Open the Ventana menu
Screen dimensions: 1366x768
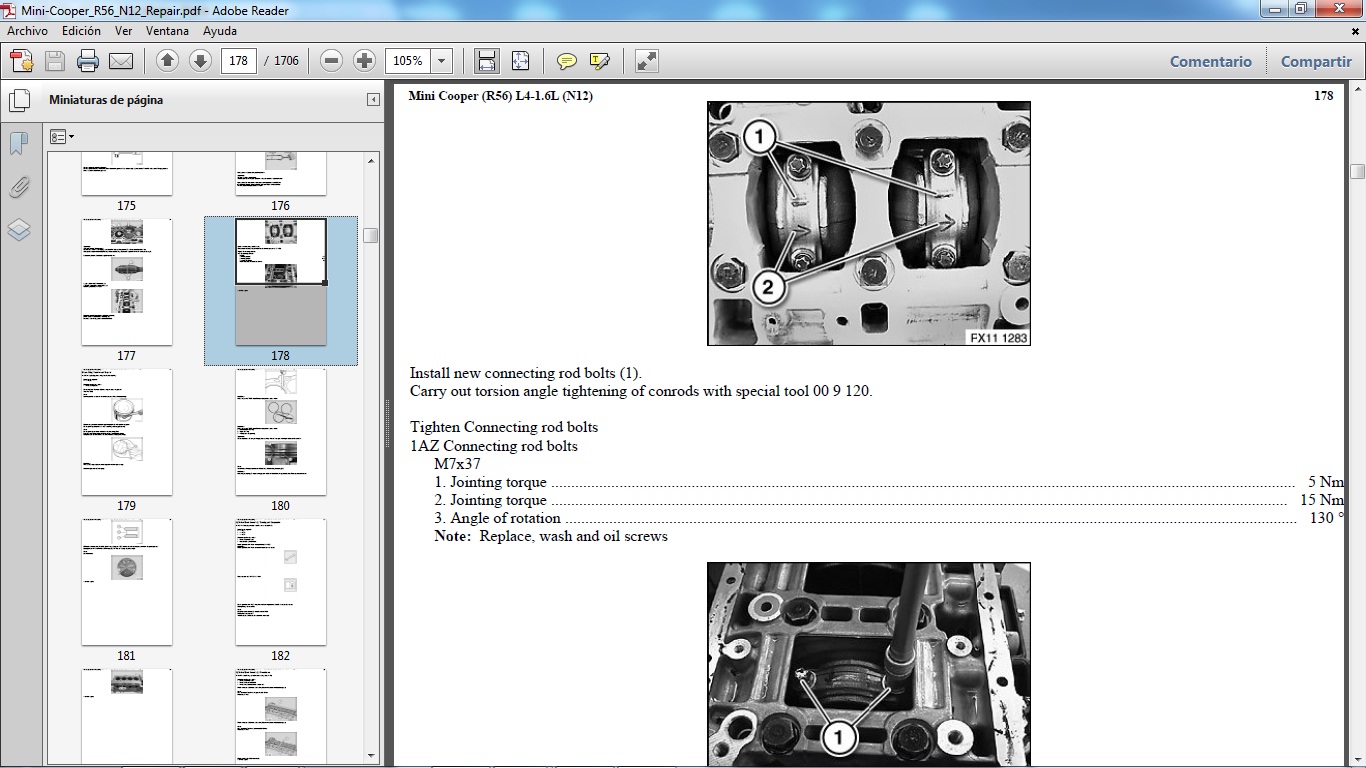[168, 31]
